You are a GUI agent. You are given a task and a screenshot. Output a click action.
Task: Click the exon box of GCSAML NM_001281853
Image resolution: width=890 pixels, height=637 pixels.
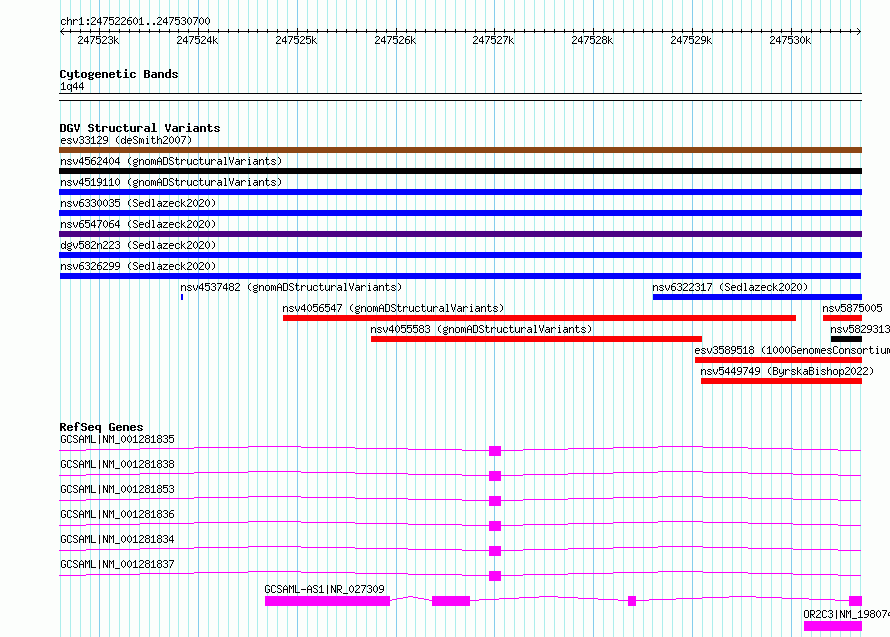coord(495,501)
